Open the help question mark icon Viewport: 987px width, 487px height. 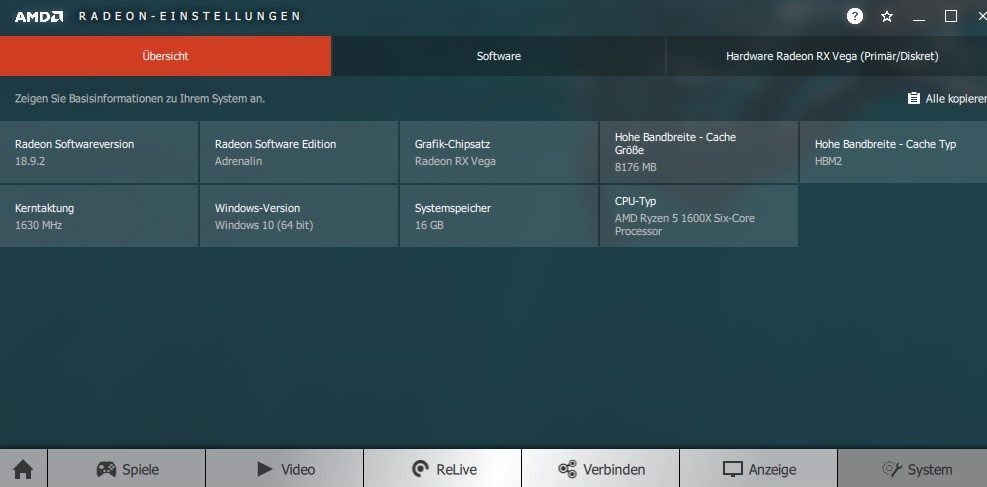854,16
